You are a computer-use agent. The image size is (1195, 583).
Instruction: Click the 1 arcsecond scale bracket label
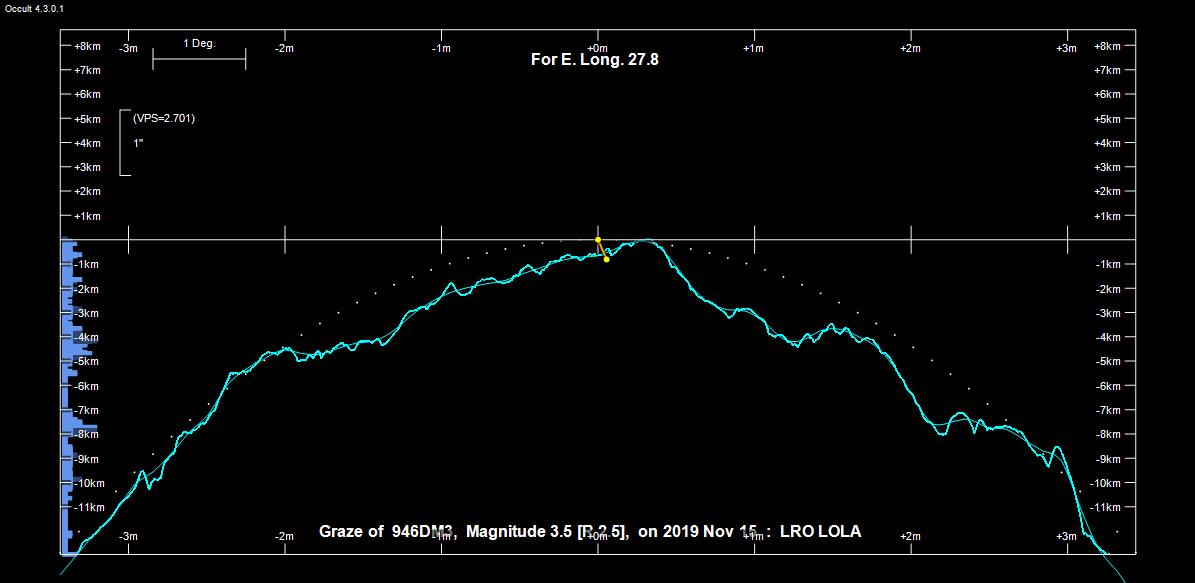139,143
